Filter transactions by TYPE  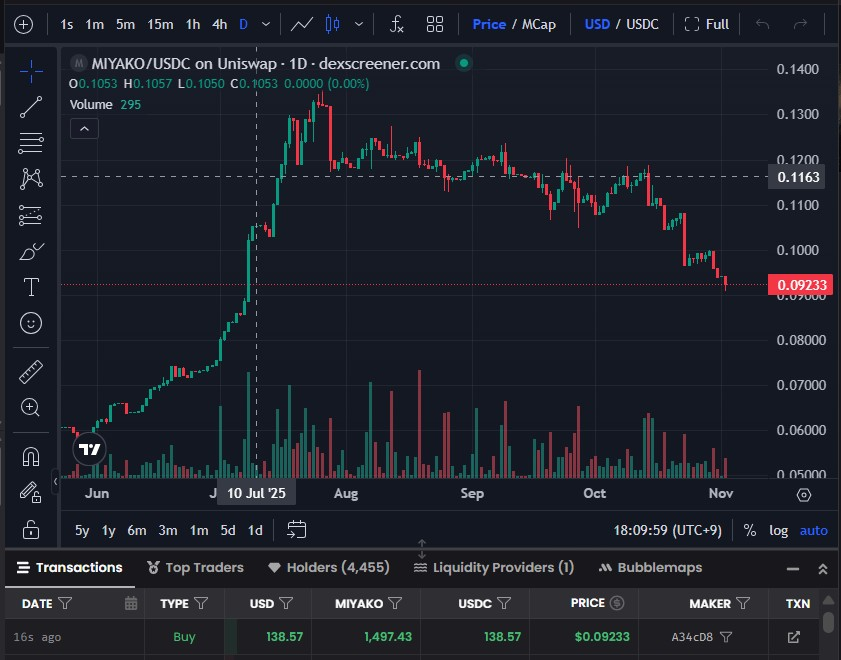click(201, 604)
